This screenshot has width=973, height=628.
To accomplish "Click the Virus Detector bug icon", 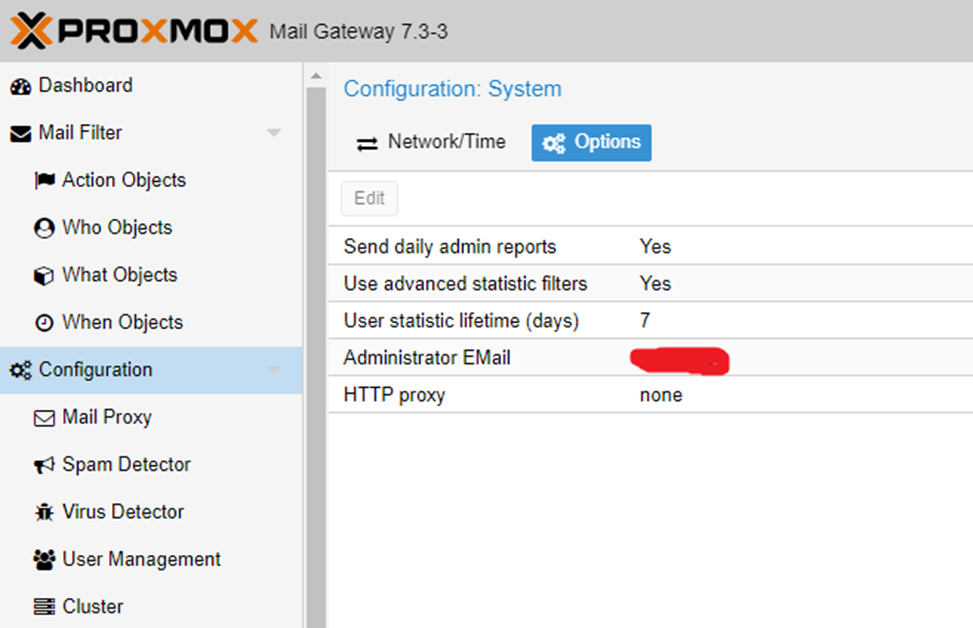I will click(44, 512).
